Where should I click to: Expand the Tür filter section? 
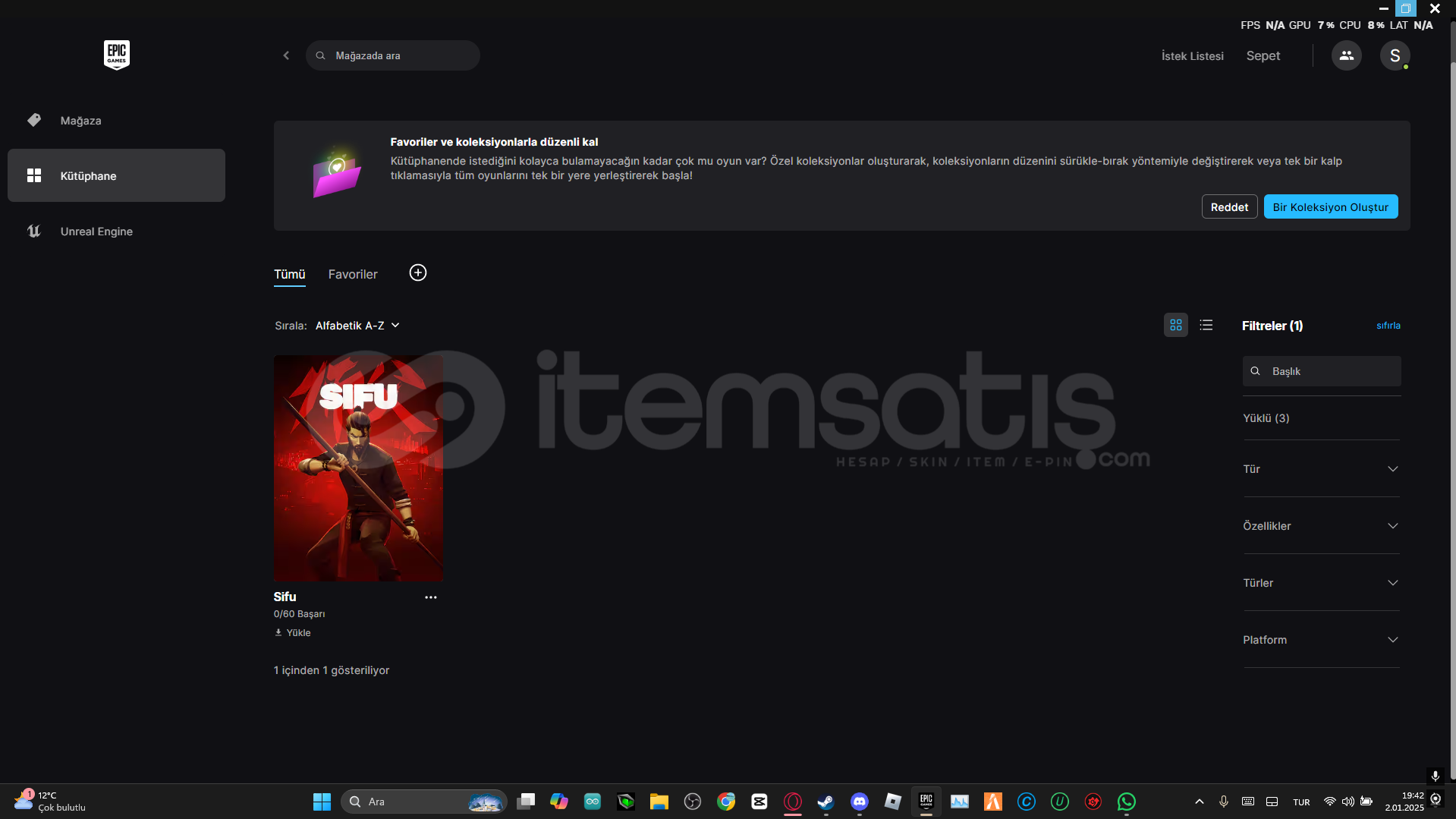(x=1321, y=469)
